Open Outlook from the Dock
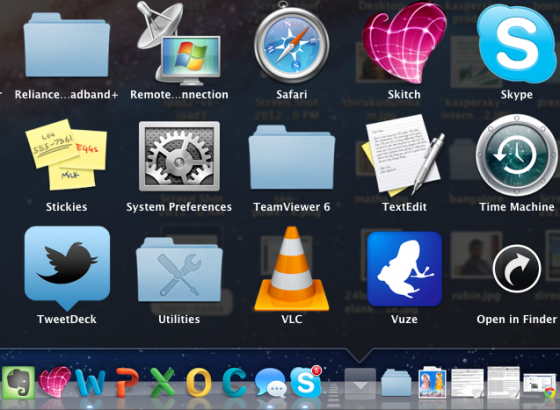Image resolution: width=560 pixels, height=410 pixels. 199,382
